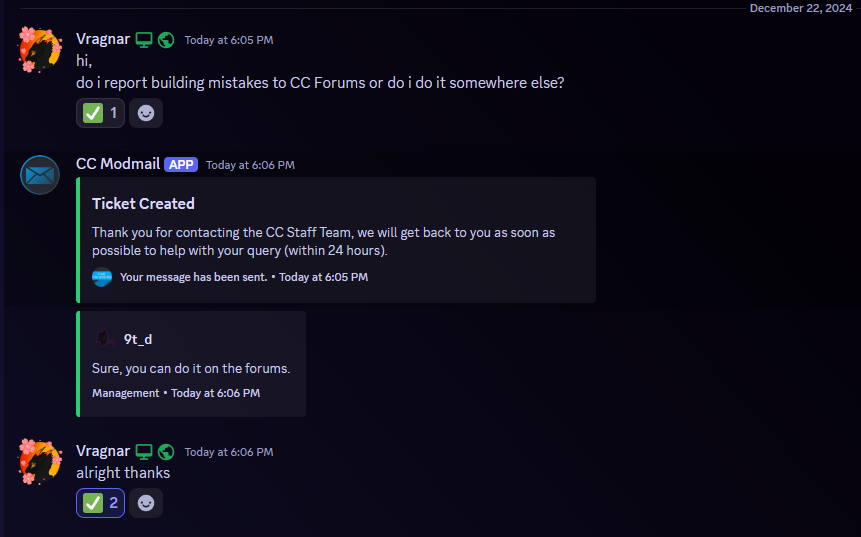Screen dimensions: 861x537
Task: Open the CC Modmail envelope avatar
Action: [x=40, y=175]
